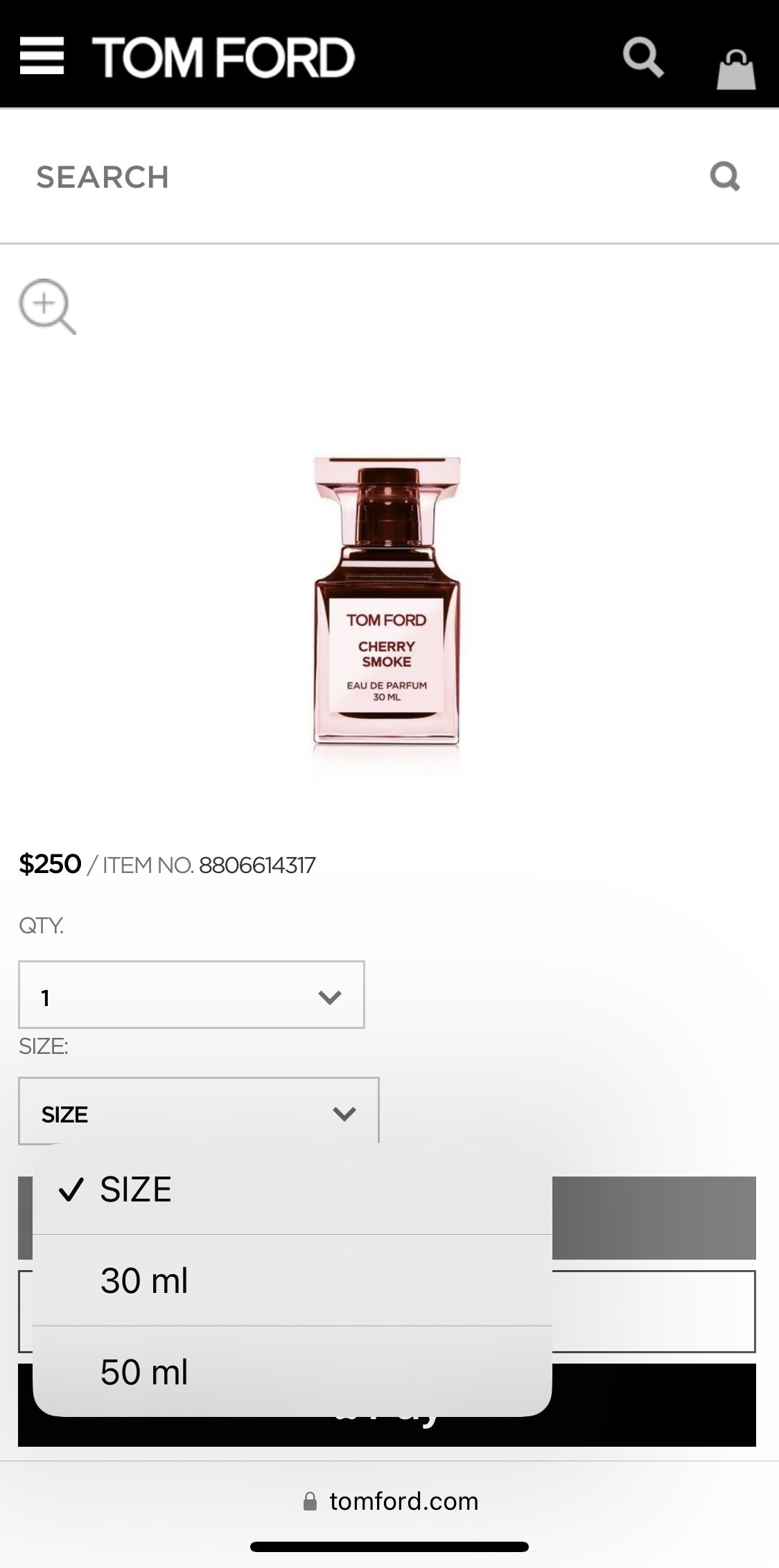Image resolution: width=779 pixels, height=1568 pixels.
Task: Click the quantity dropdown chevron arrow
Action: [x=330, y=997]
